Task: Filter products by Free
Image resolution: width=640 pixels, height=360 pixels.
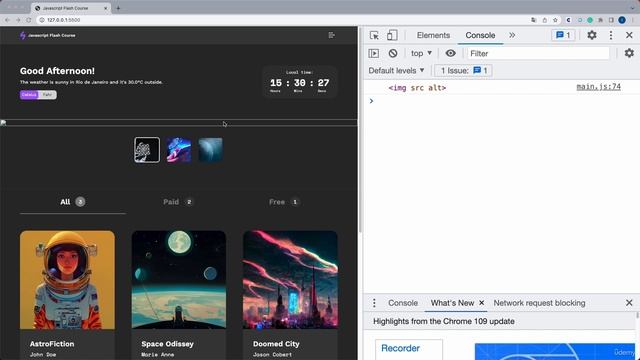Action: click(x=284, y=202)
